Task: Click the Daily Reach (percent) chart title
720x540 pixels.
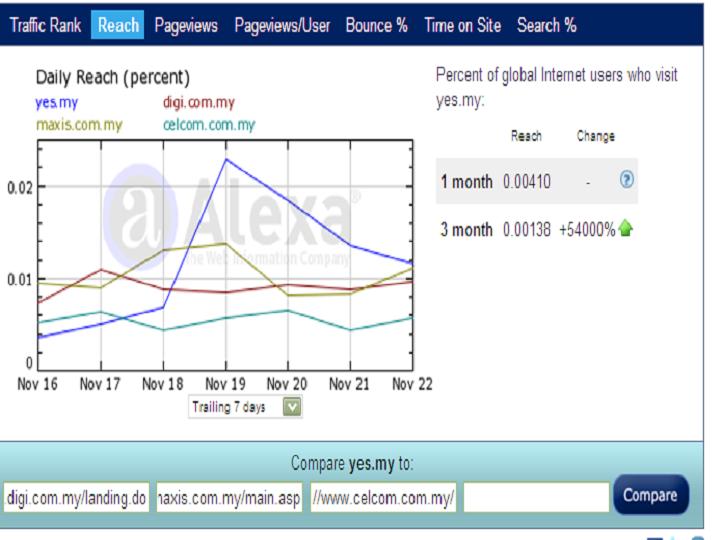Action: click(112, 78)
